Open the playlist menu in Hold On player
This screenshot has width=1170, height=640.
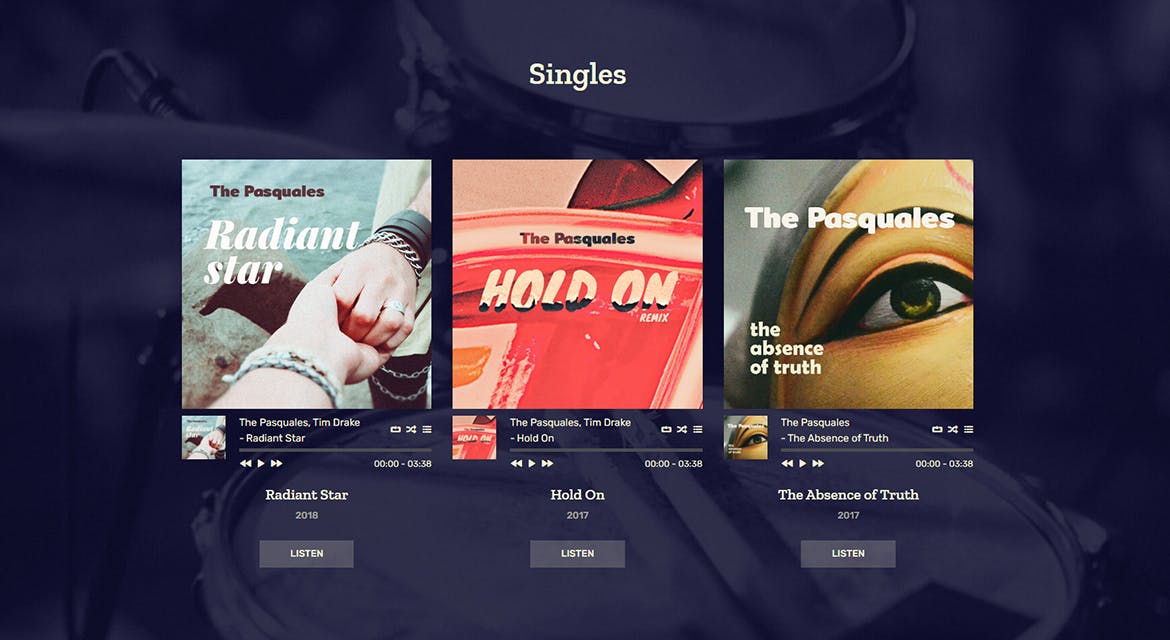(698, 430)
